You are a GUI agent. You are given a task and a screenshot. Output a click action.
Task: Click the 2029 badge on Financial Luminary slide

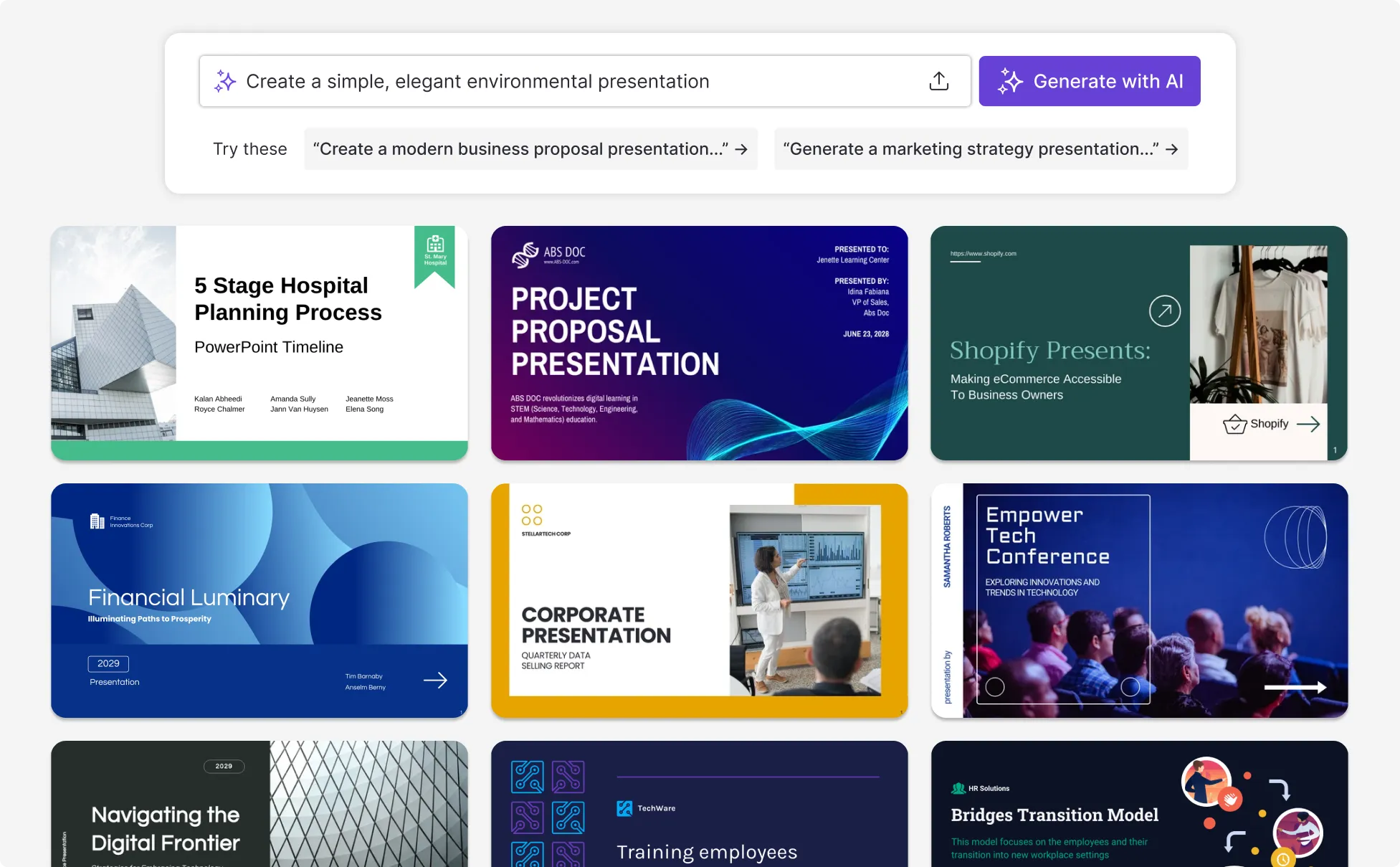[108, 663]
